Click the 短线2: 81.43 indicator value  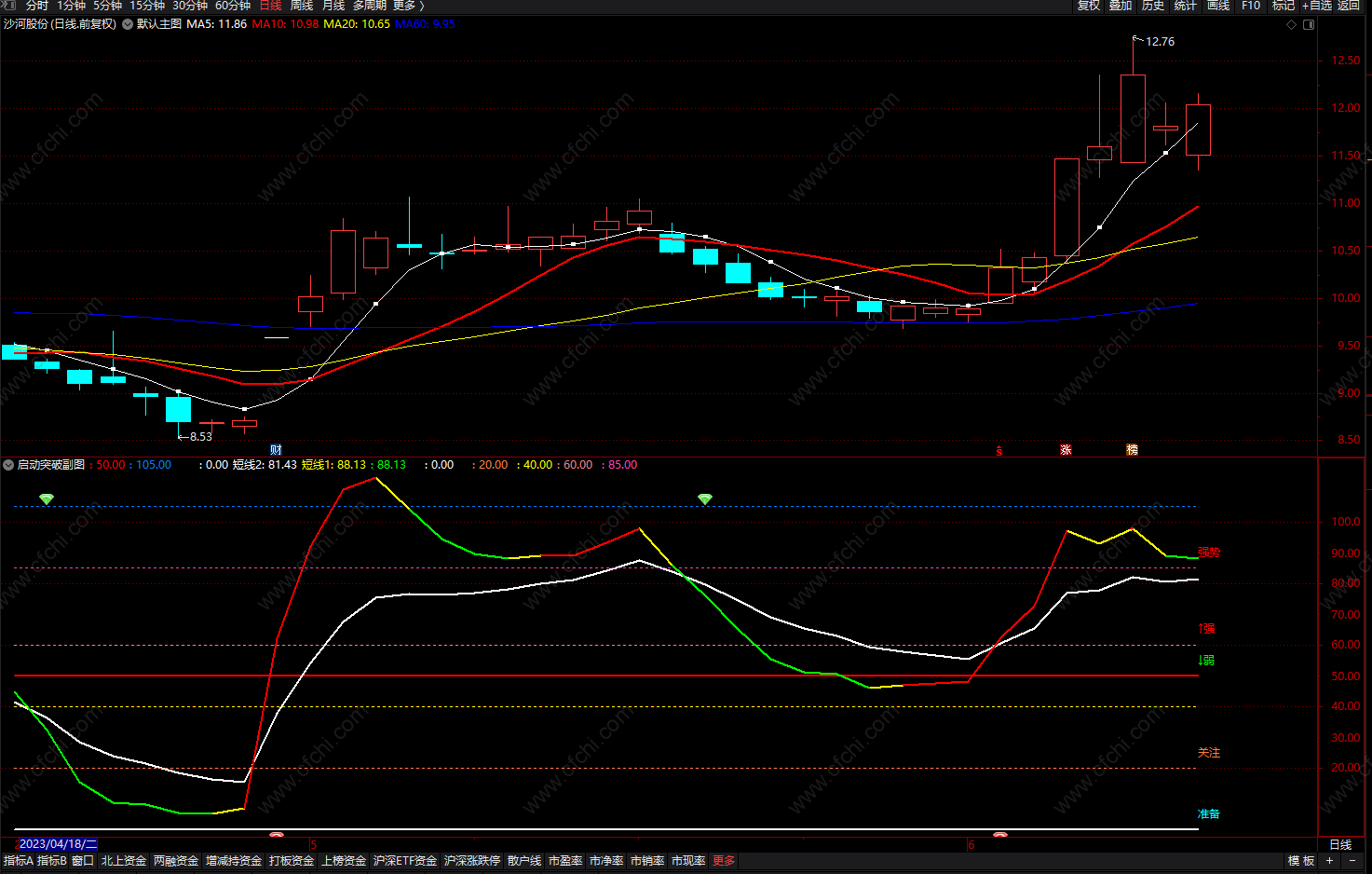(x=265, y=465)
